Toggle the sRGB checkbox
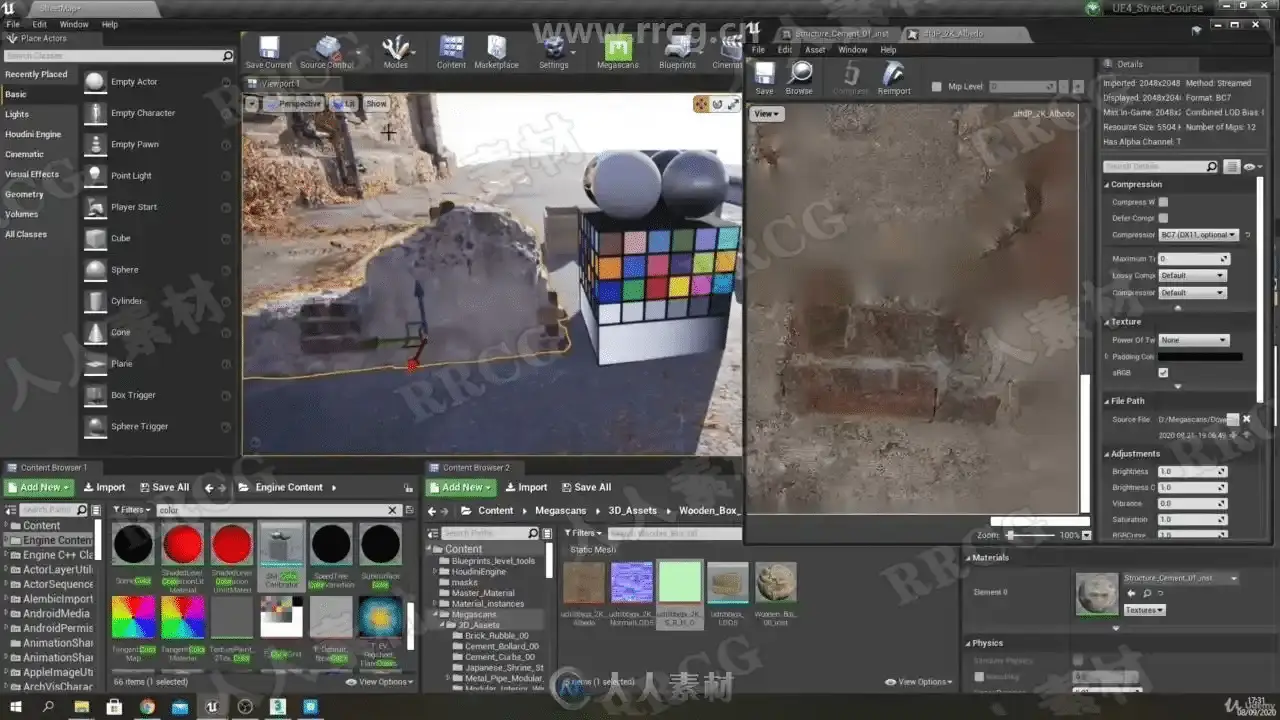This screenshot has width=1280, height=720. point(1163,373)
